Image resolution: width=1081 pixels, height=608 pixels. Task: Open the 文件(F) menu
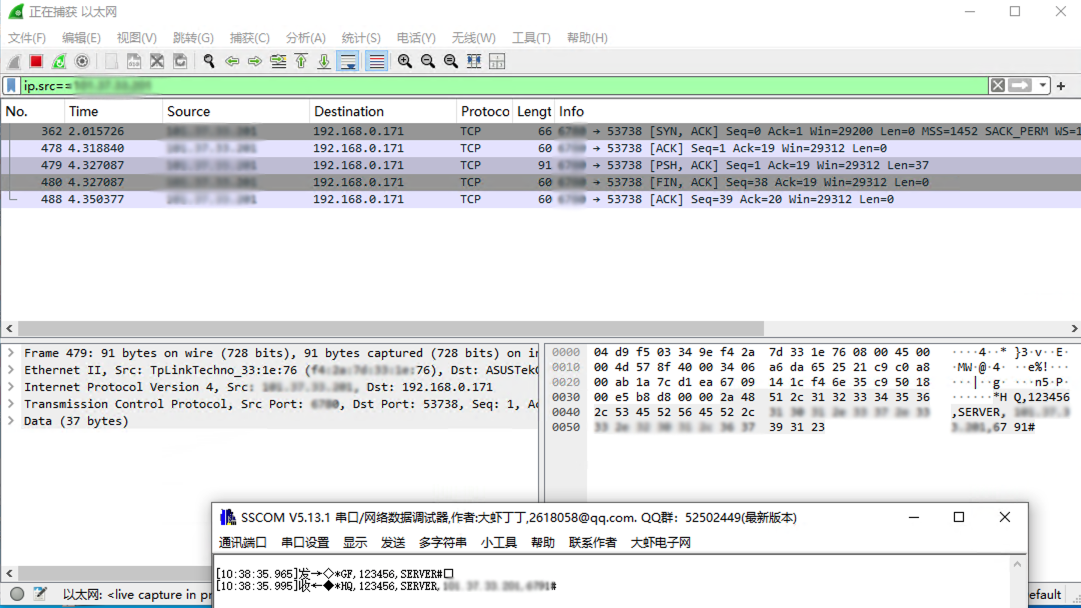[27, 38]
